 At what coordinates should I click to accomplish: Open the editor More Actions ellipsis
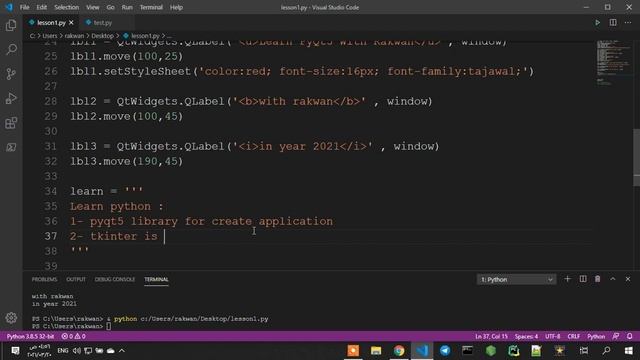tap(628, 23)
